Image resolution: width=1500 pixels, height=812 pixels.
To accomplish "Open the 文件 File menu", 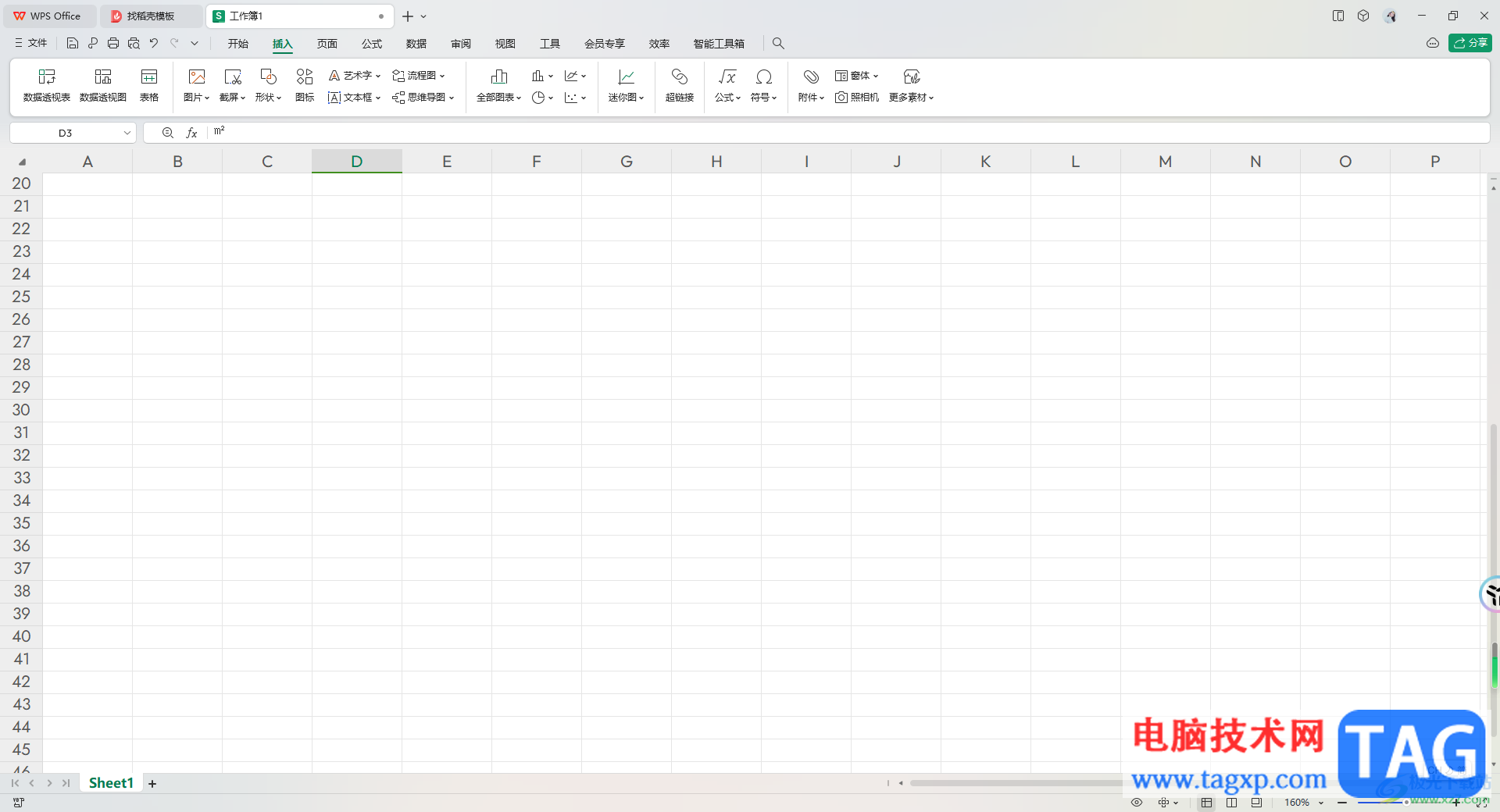I will click(30, 44).
